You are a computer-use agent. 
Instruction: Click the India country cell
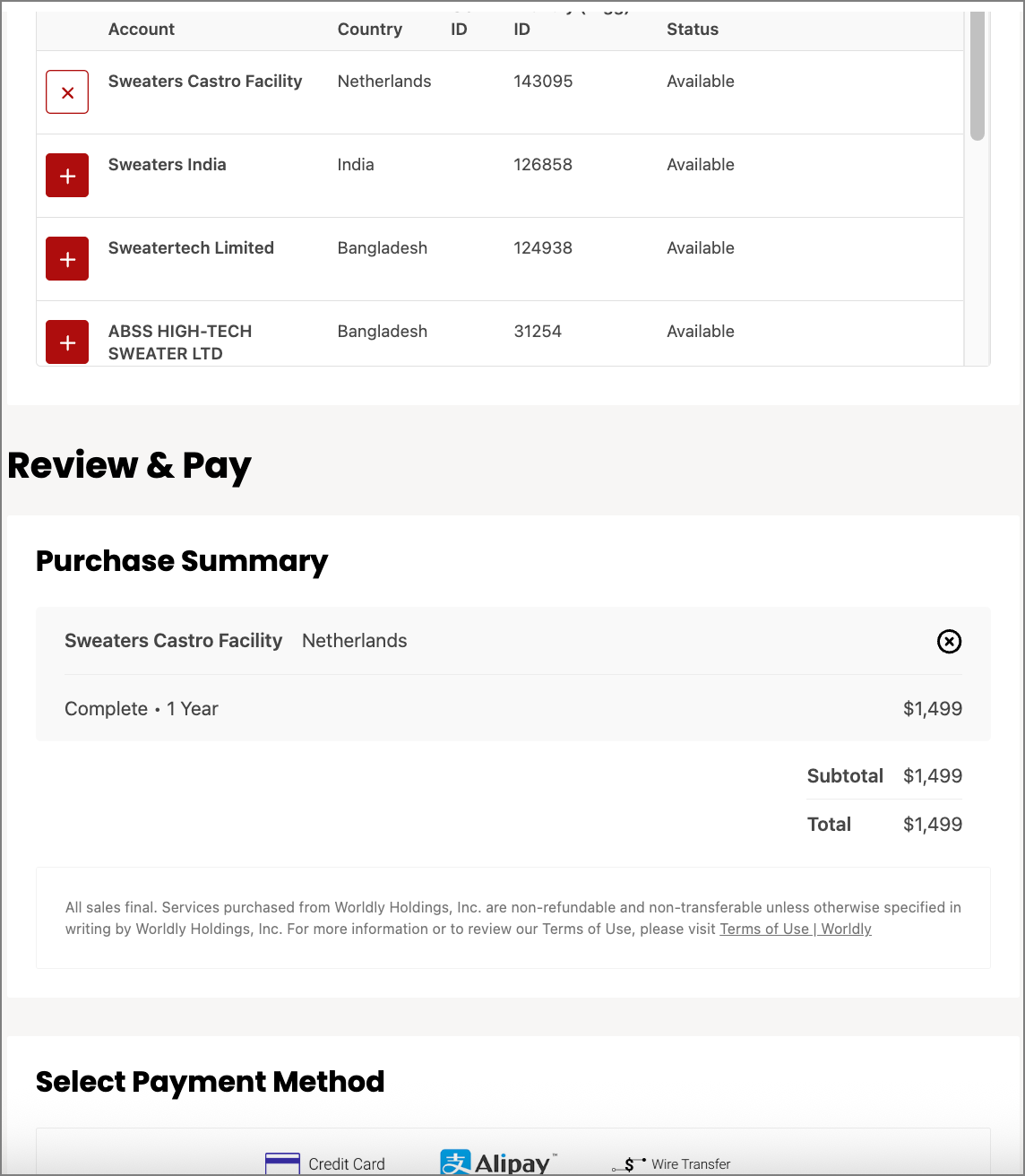pyautogui.click(x=356, y=165)
